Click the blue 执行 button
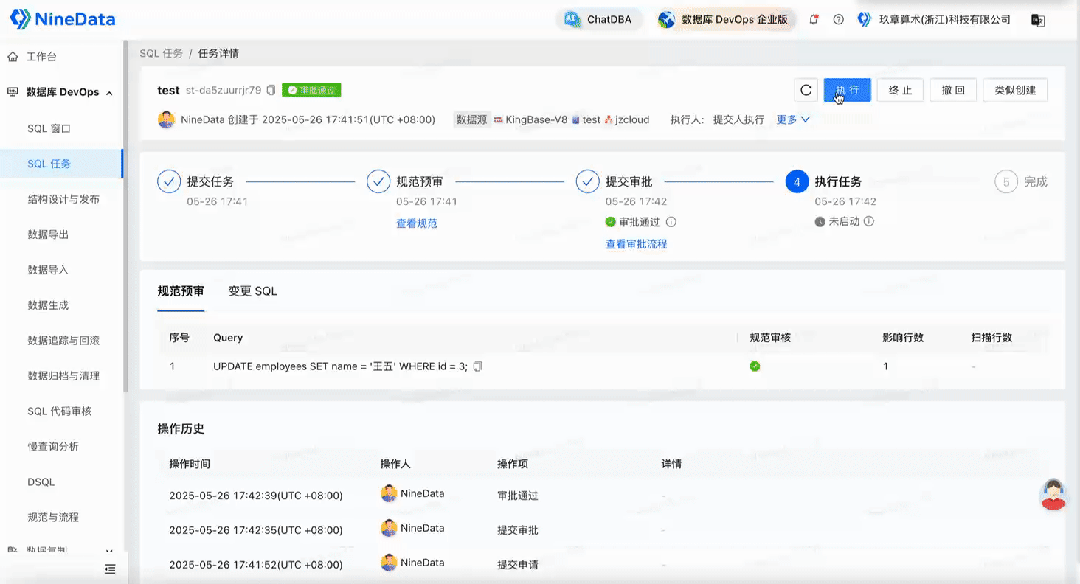The height and width of the screenshot is (584, 1080). 847,90
